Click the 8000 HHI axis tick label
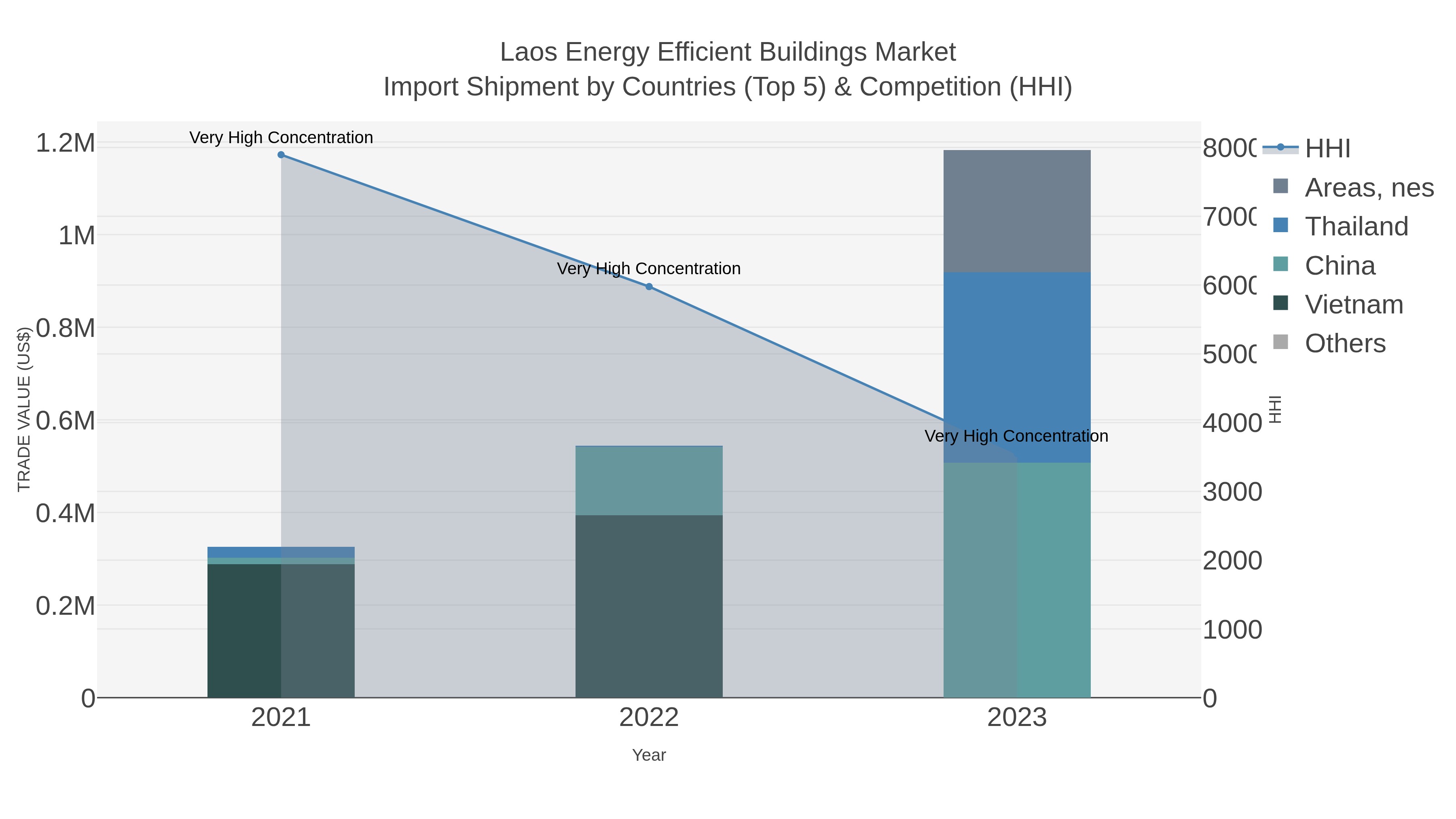Viewport: 1456px width, 819px height. (1230, 148)
